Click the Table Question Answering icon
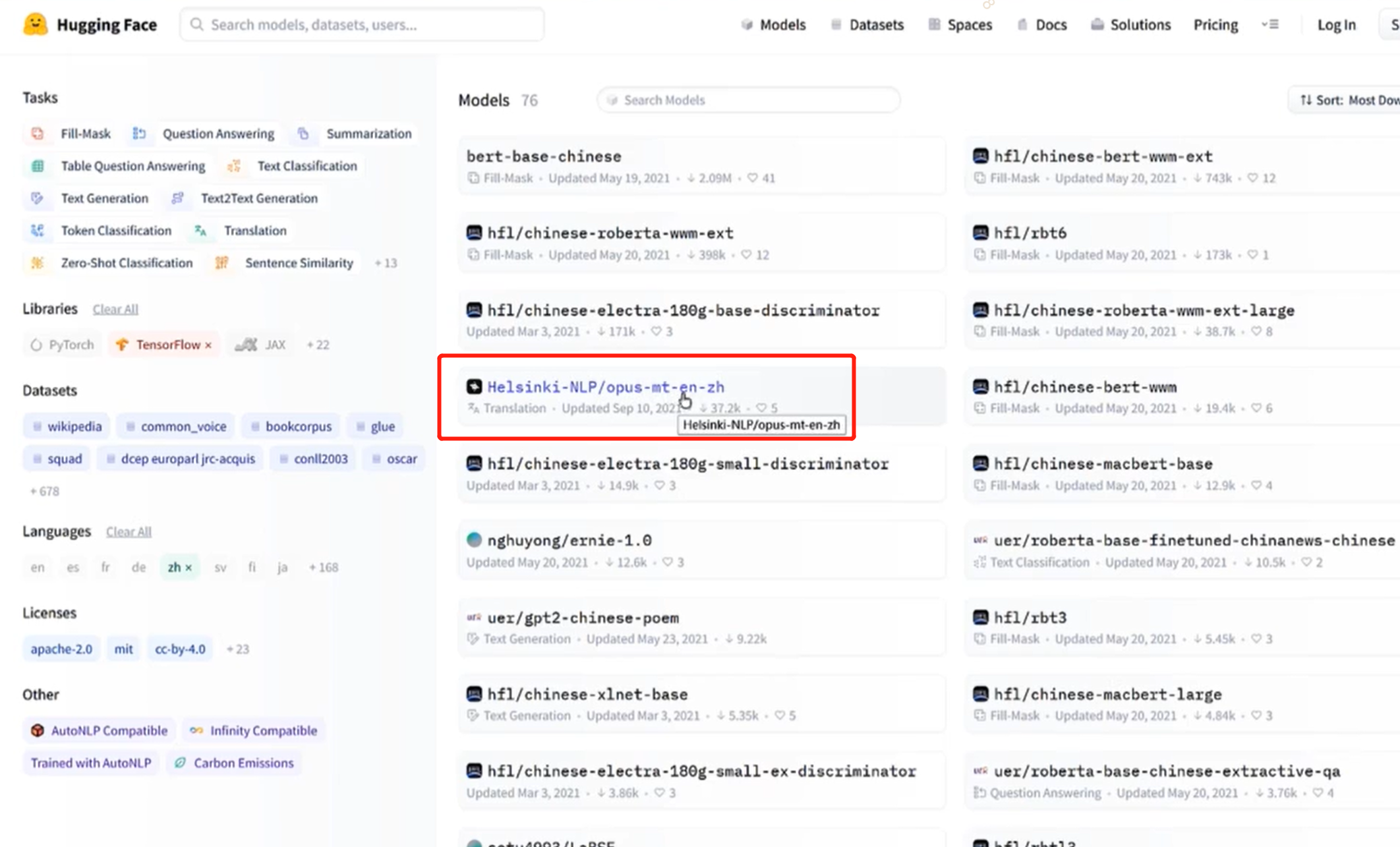1400x847 pixels. [x=38, y=166]
